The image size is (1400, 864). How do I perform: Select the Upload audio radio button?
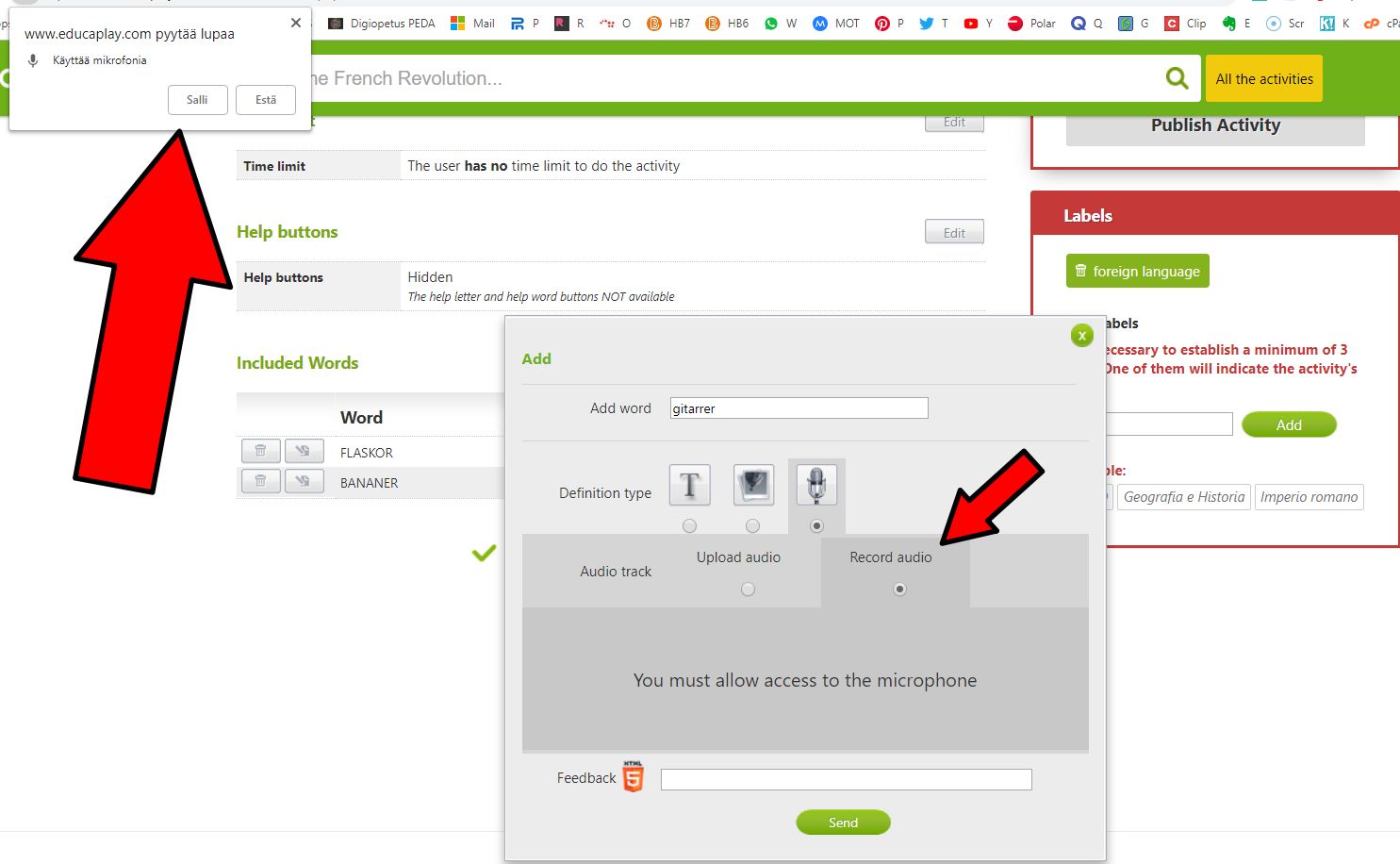click(748, 590)
